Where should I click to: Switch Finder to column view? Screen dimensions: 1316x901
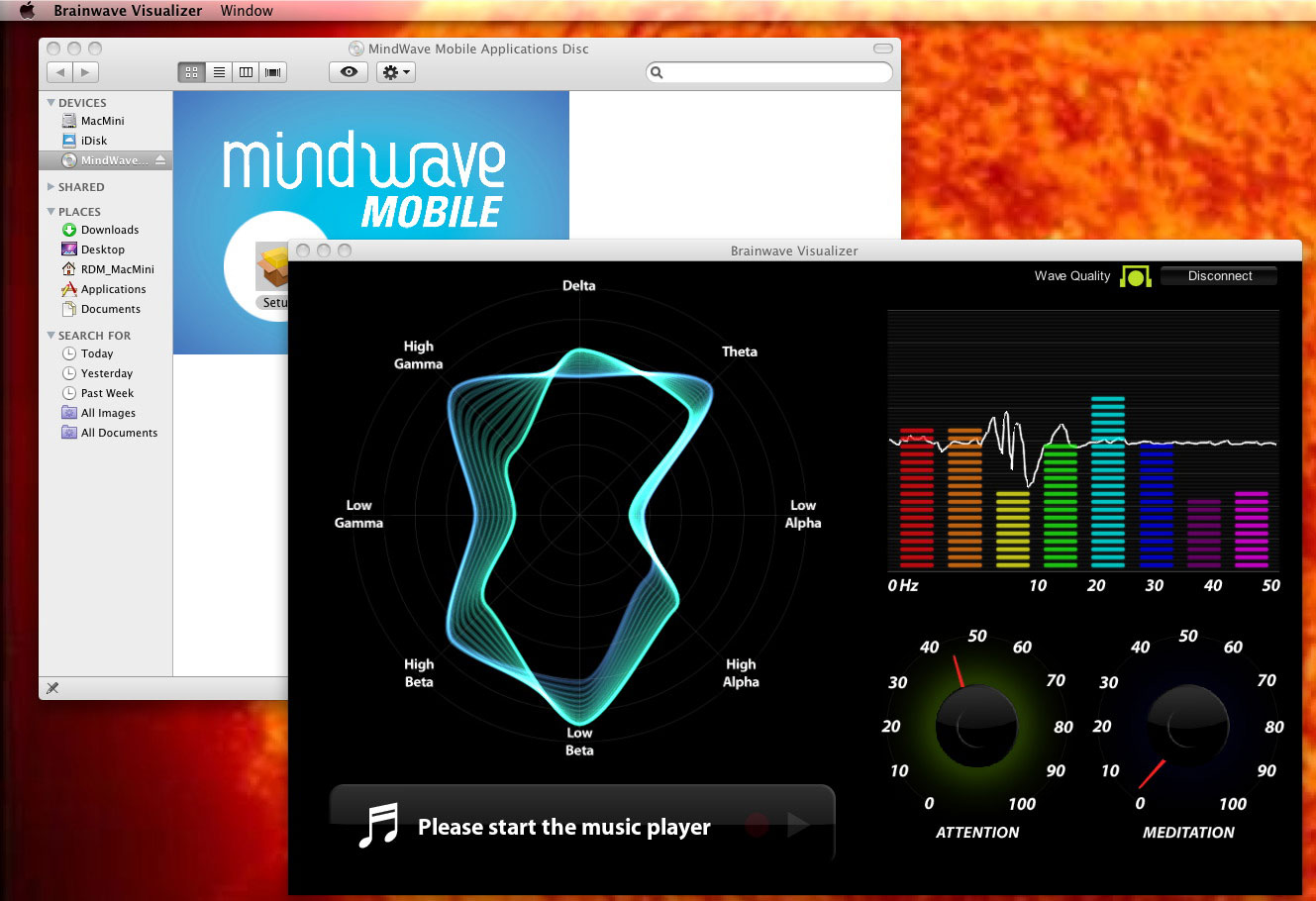pyautogui.click(x=246, y=72)
